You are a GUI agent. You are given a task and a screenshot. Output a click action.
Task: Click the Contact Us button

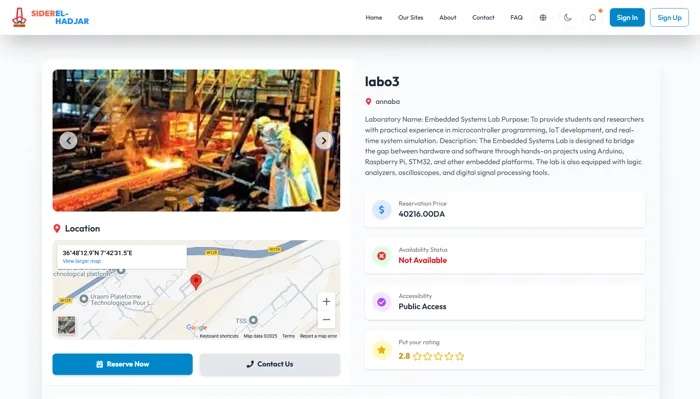tap(270, 364)
